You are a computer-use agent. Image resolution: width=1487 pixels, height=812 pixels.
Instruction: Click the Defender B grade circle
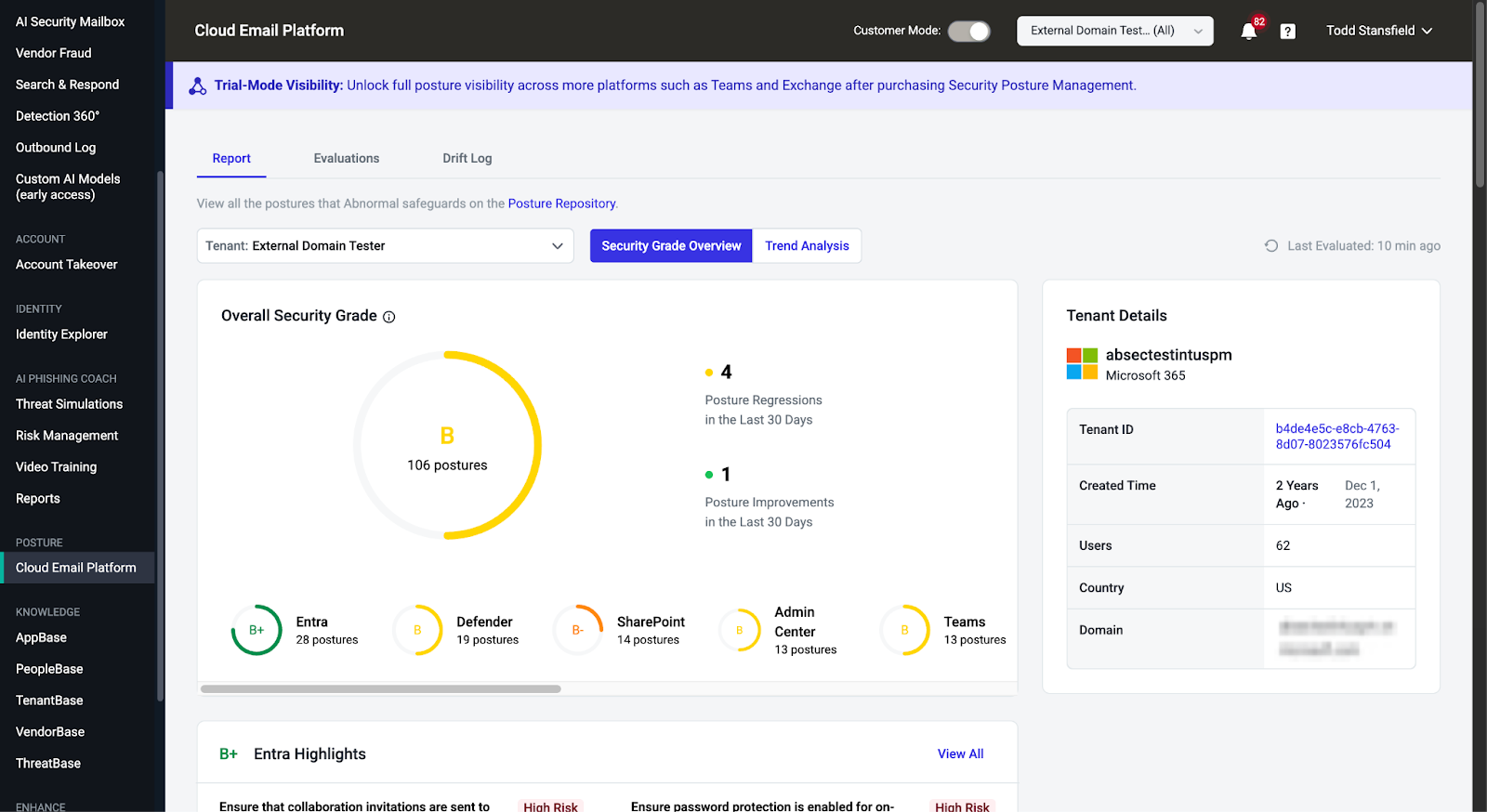[417, 630]
